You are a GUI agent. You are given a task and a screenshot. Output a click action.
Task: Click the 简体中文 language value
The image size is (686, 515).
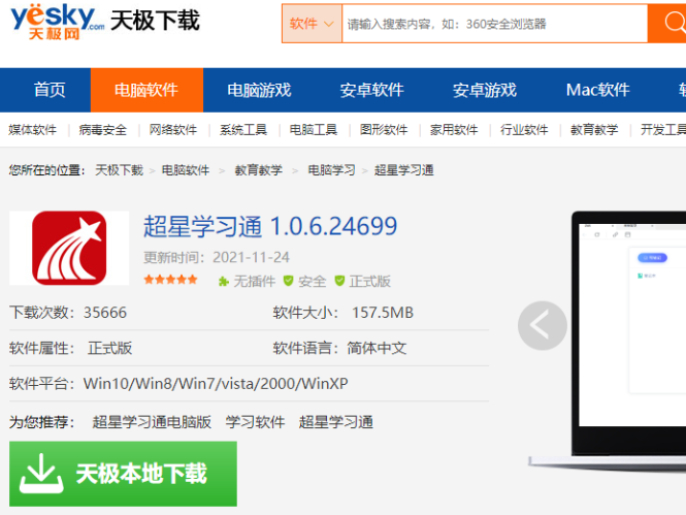point(377,348)
